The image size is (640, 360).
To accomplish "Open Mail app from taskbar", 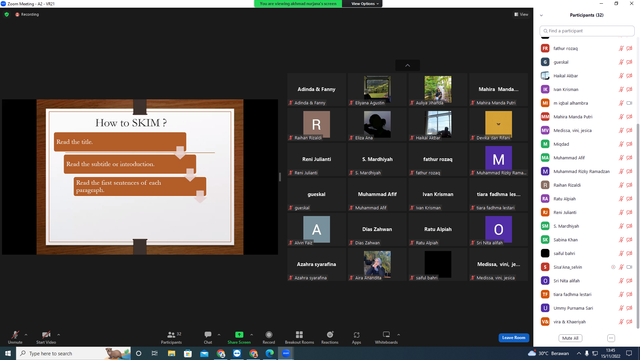I will (204, 353).
